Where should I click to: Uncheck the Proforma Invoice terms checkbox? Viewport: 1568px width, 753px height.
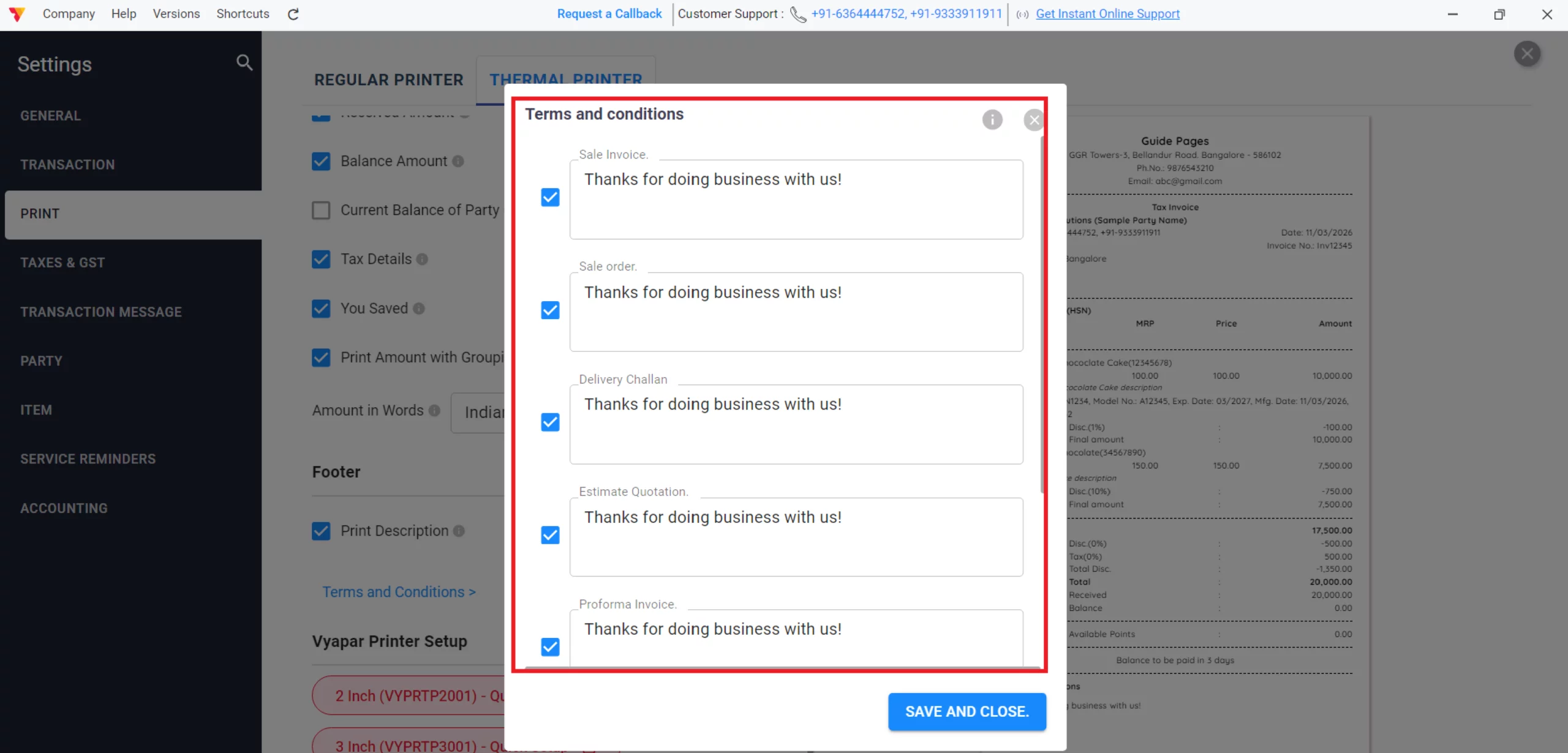tap(549, 646)
